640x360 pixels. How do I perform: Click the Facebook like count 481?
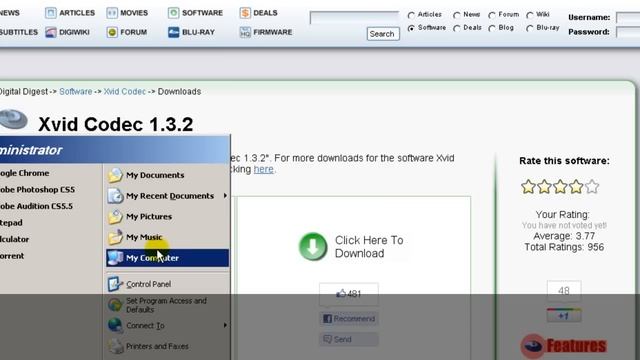point(349,294)
